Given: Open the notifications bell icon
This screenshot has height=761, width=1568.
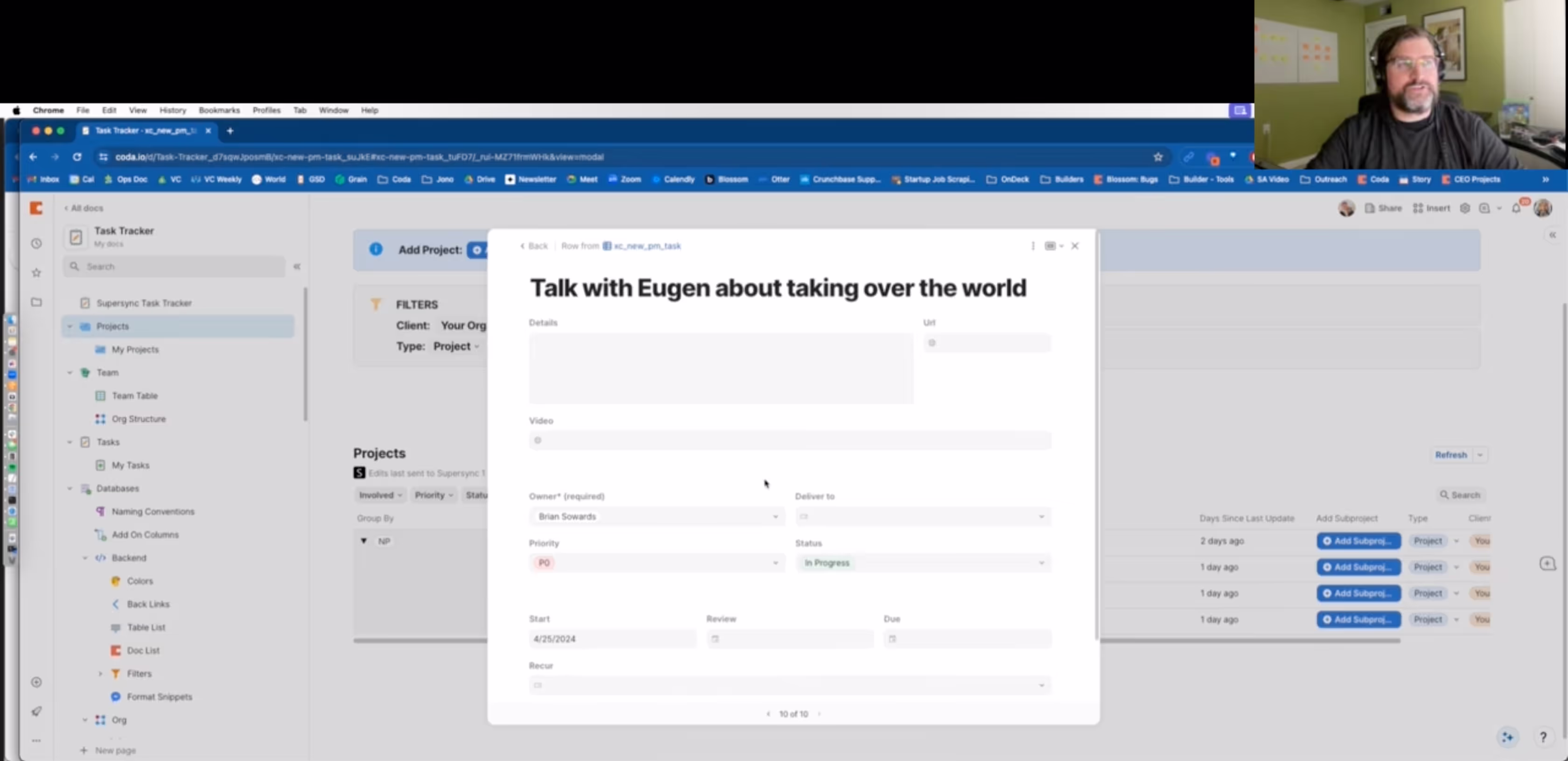Looking at the screenshot, I should (x=1516, y=208).
